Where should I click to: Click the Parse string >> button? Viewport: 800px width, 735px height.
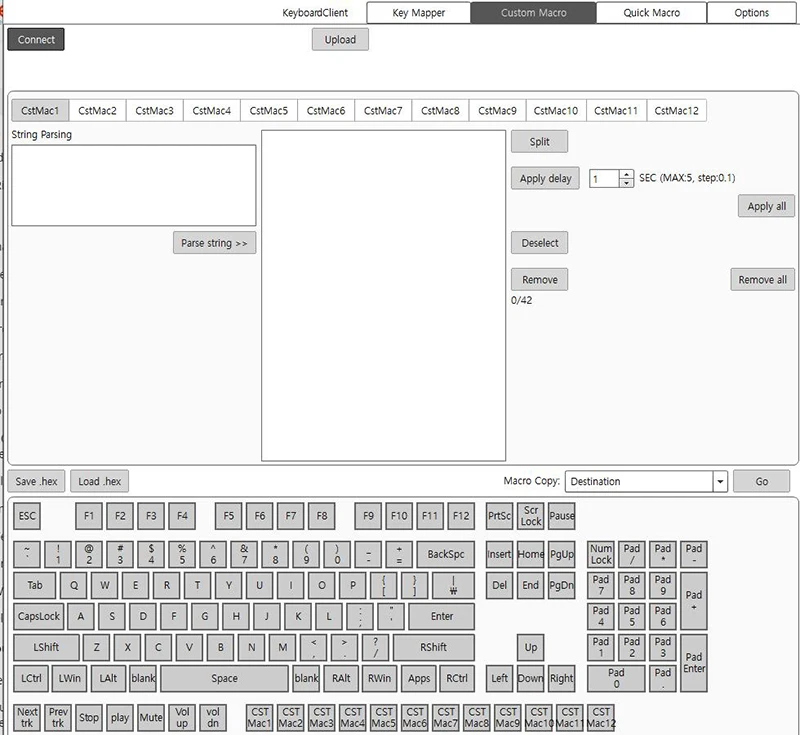point(214,243)
